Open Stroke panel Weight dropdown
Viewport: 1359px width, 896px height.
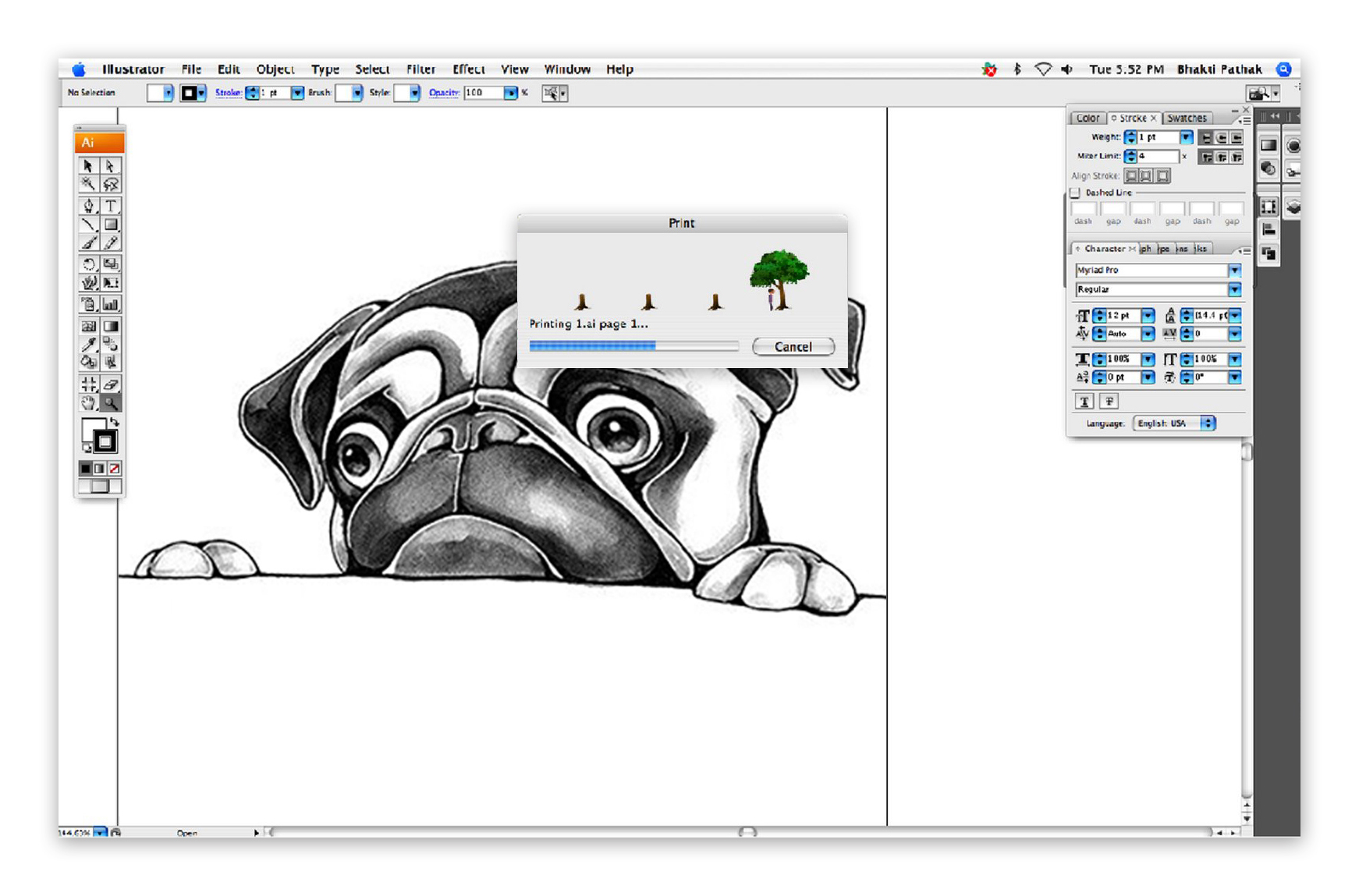(1186, 138)
